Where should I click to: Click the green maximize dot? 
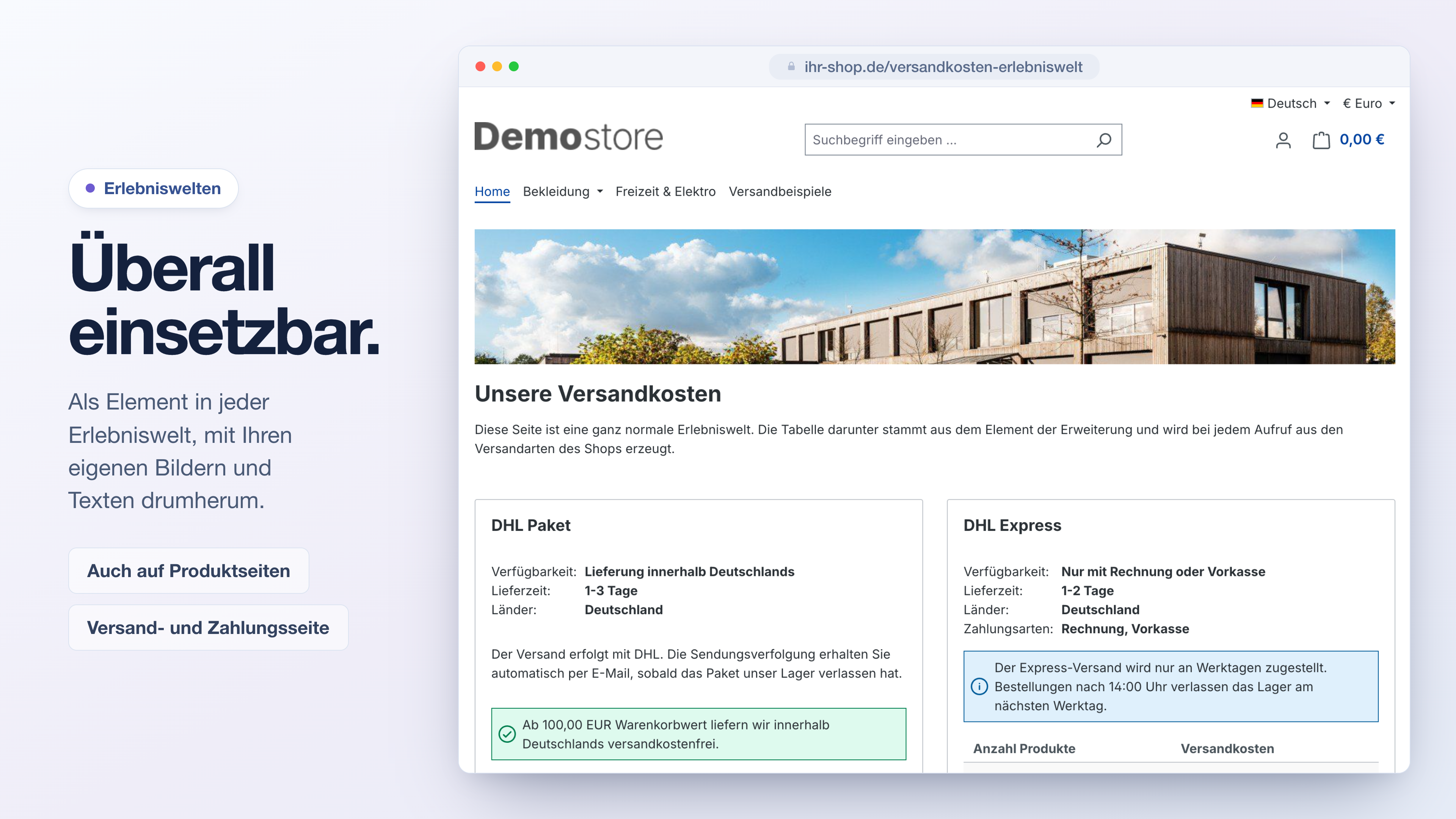514,67
